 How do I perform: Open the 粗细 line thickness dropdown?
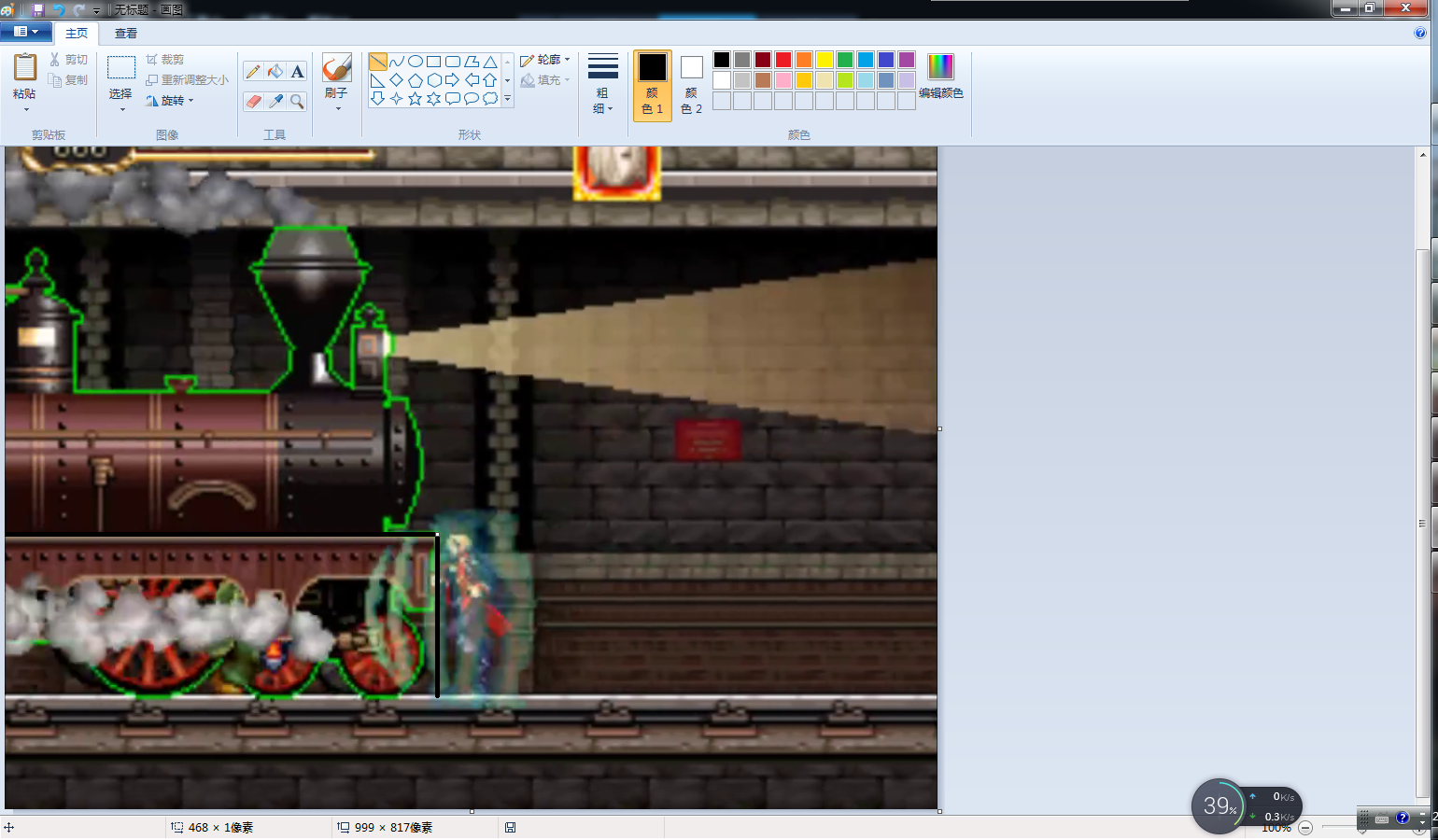point(603,86)
